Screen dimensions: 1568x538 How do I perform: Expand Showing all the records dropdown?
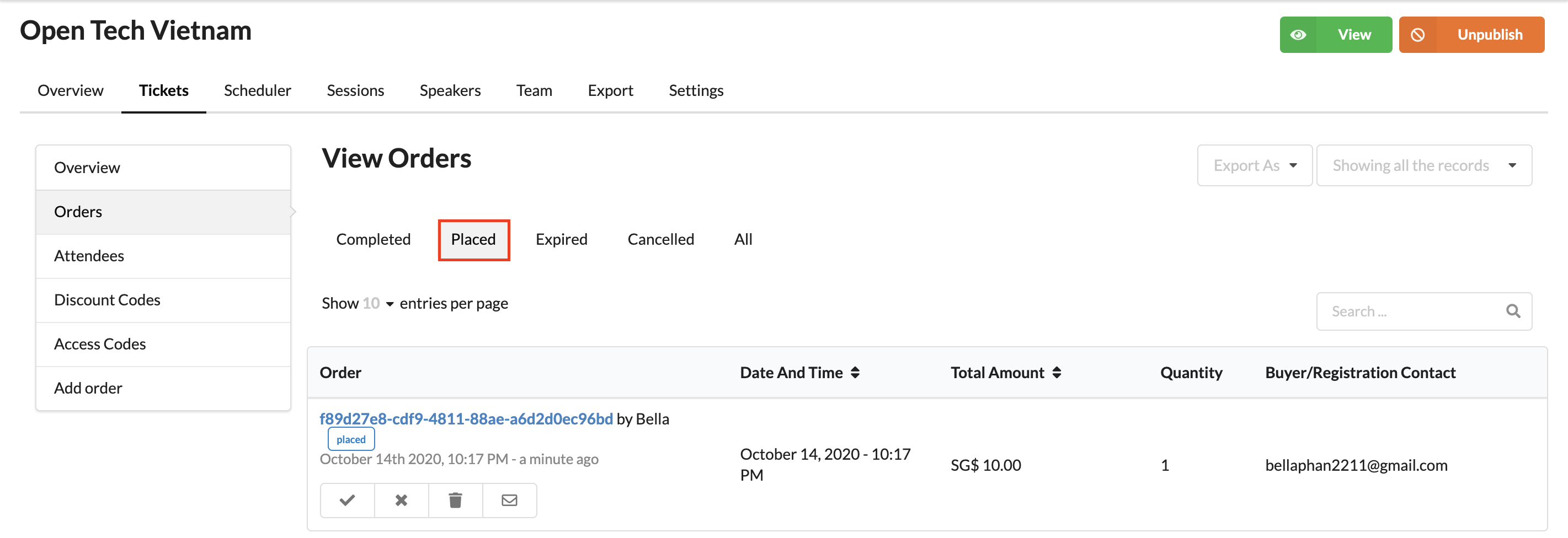click(x=1424, y=165)
